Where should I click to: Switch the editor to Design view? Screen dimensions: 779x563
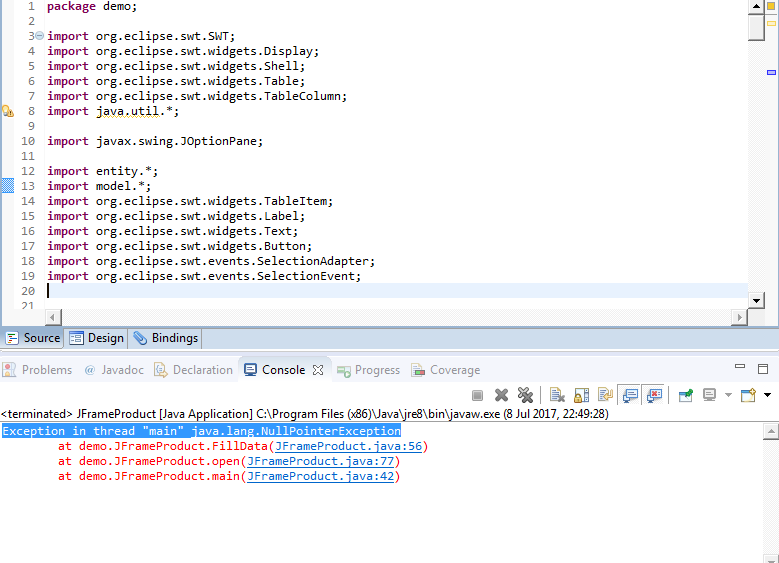[x=96, y=338]
